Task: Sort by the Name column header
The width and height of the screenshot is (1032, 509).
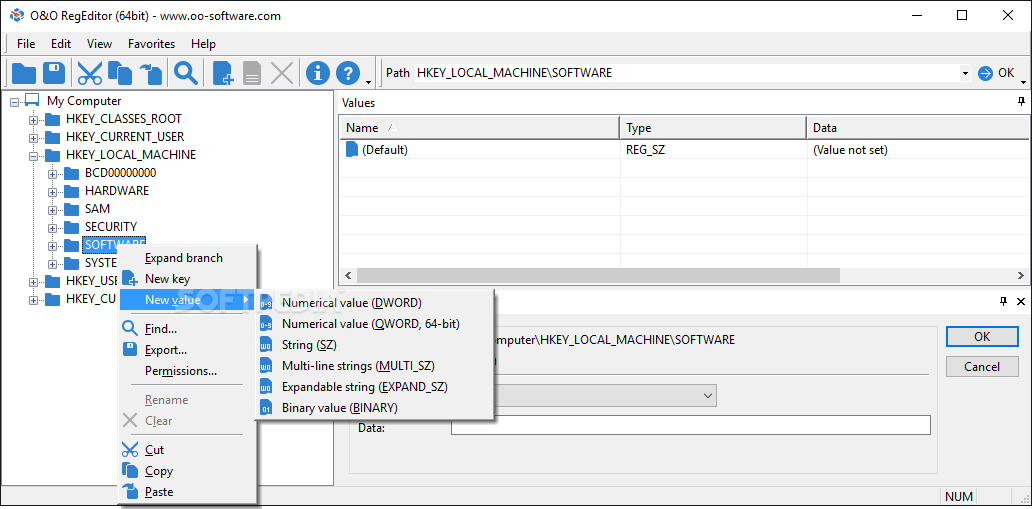Action: [479, 128]
